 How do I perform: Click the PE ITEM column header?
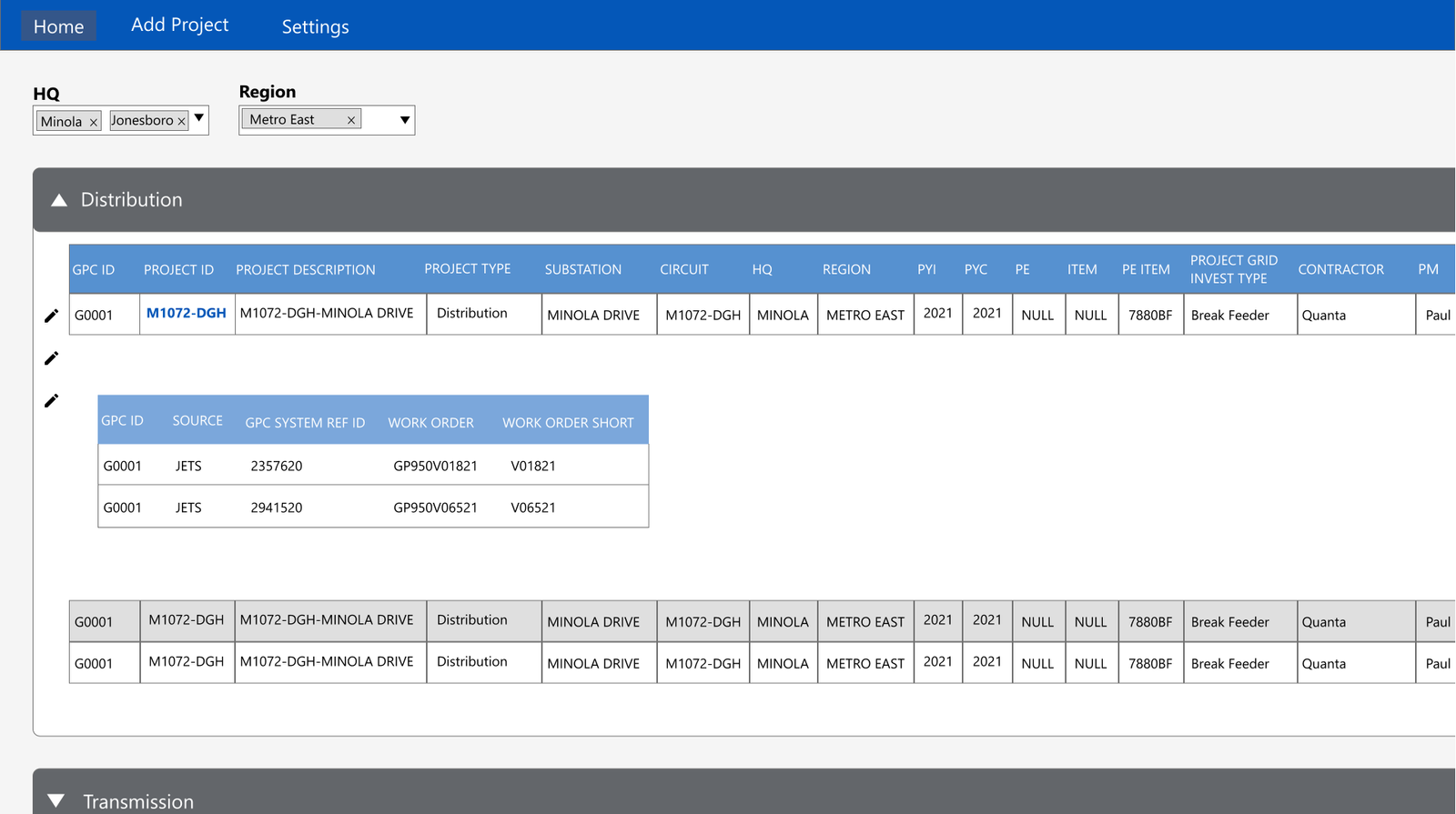[x=1146, y=269]
